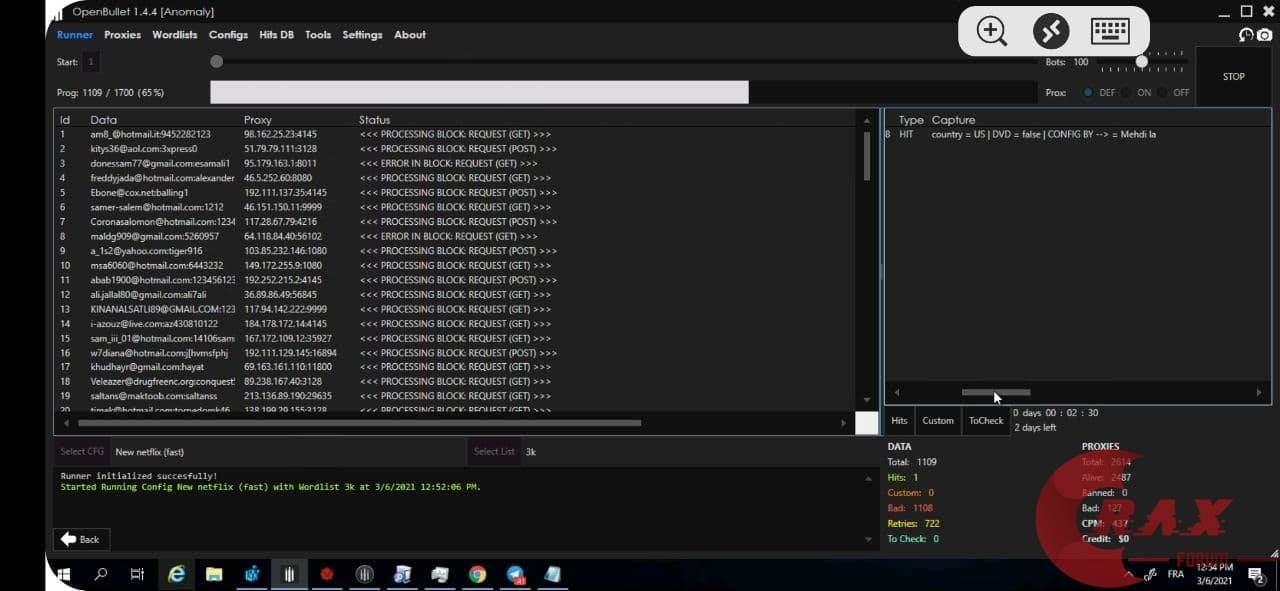The height and width of the screenshot is (591, 1280).
Task: Select the ON proxy radio option
Action: pos(1126,92)
